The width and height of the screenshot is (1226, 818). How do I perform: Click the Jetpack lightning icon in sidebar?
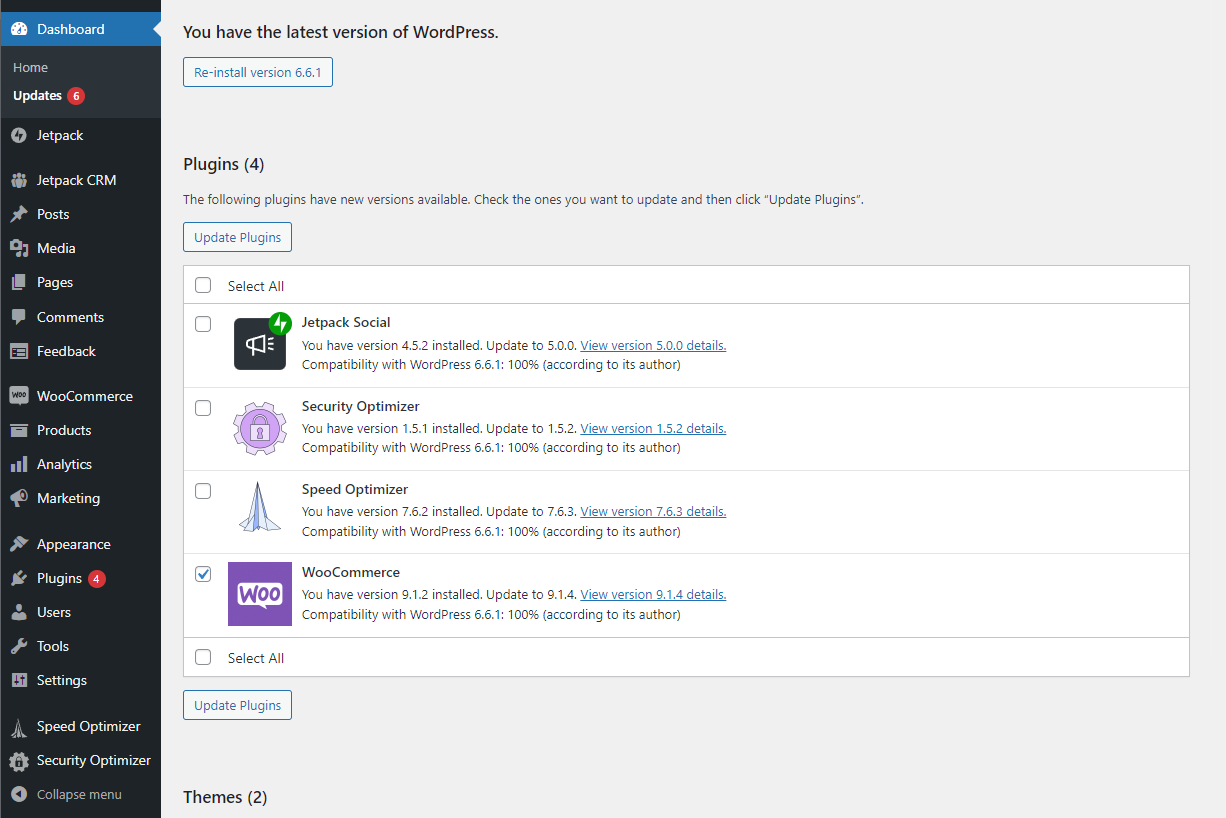pos(19,135)
